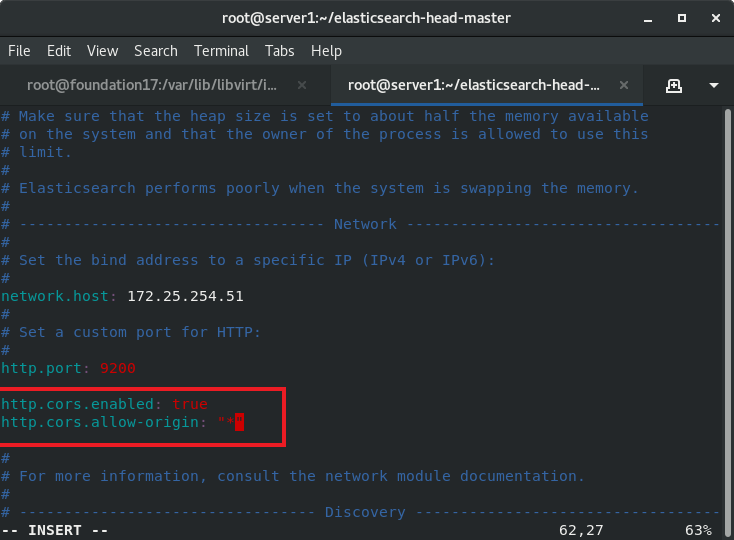Click the Network section header

click(365, 224)
